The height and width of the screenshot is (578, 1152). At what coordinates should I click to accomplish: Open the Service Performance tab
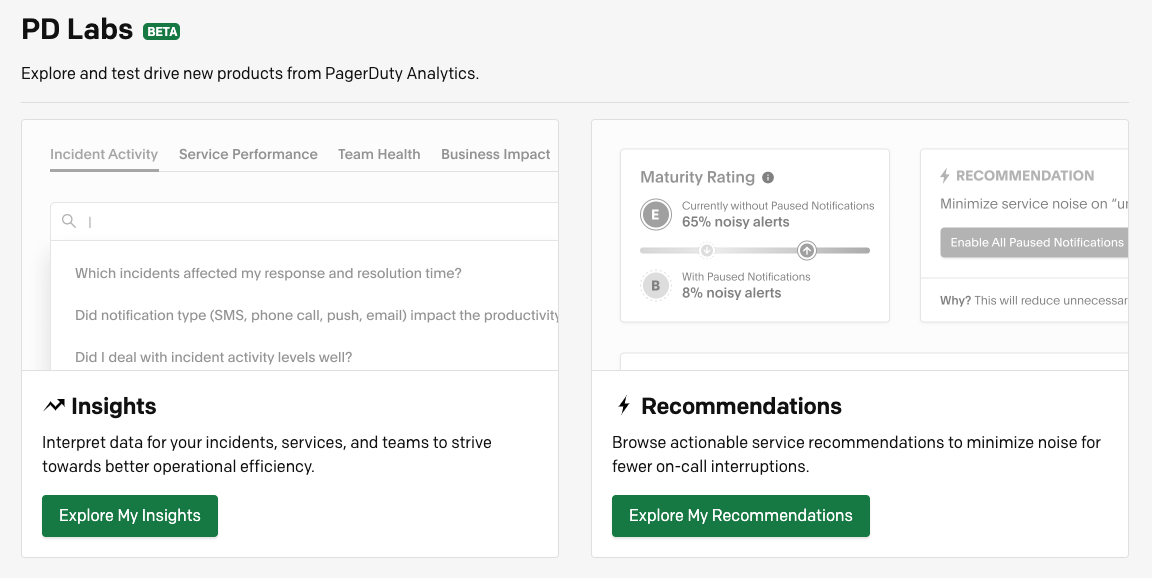click(x=248, y=154)
